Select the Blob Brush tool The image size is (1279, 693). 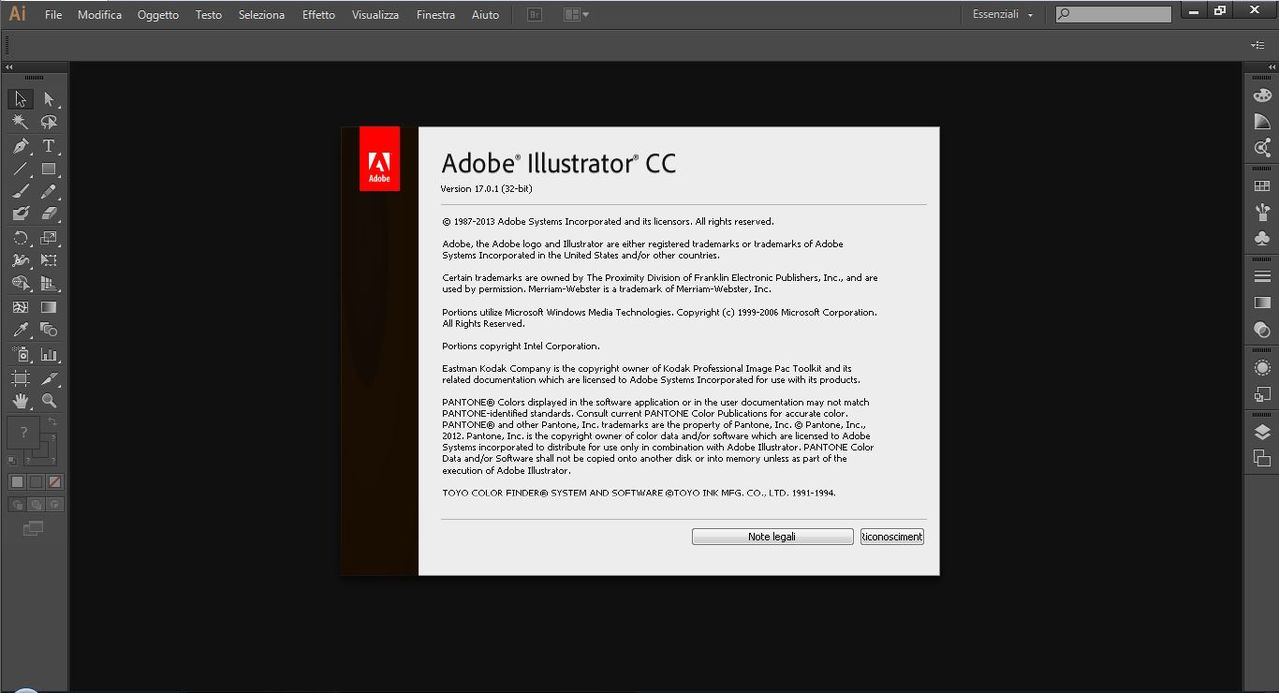(20, 213)
